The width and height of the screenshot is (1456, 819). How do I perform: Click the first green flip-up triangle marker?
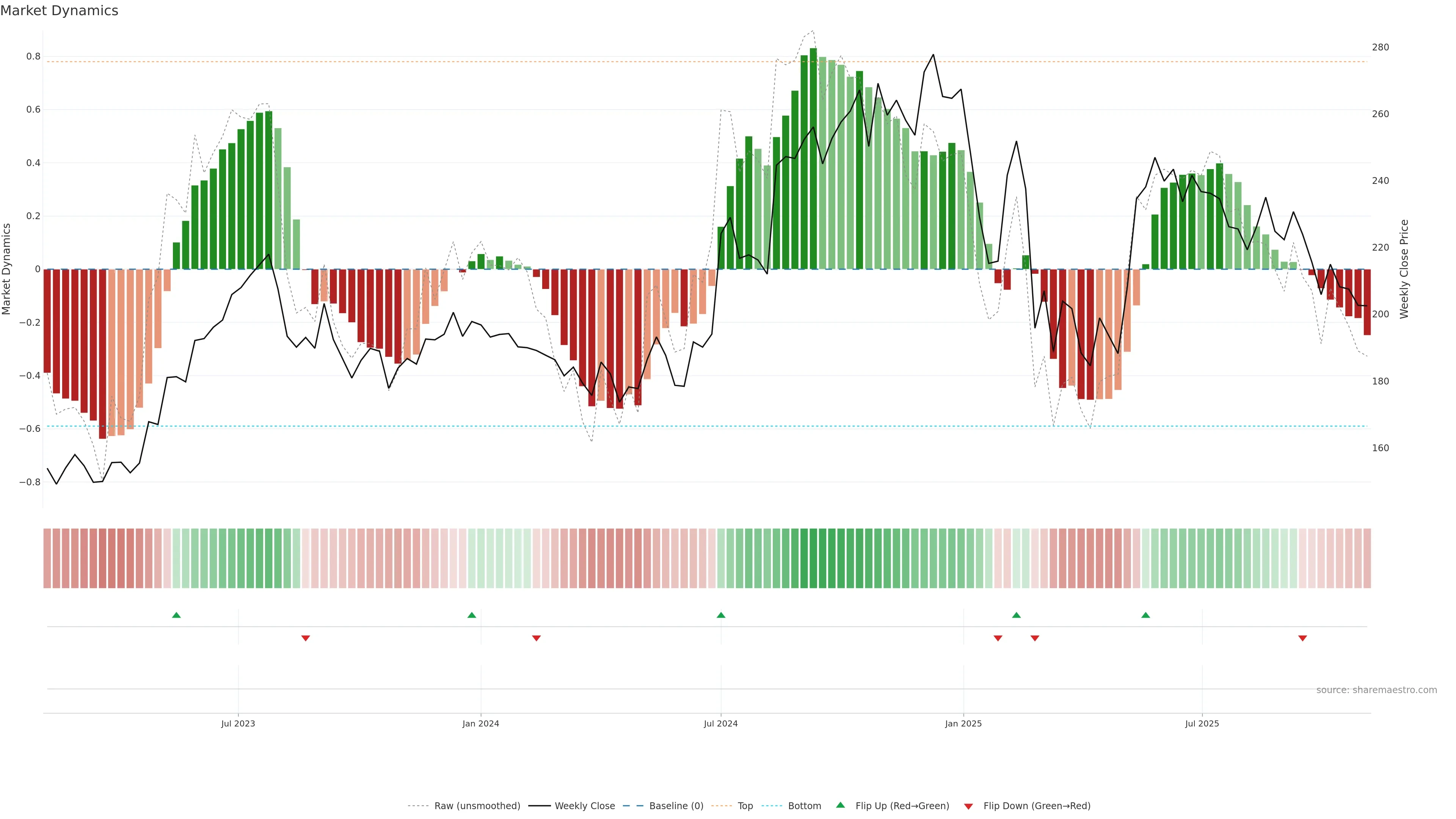[176, 615]
